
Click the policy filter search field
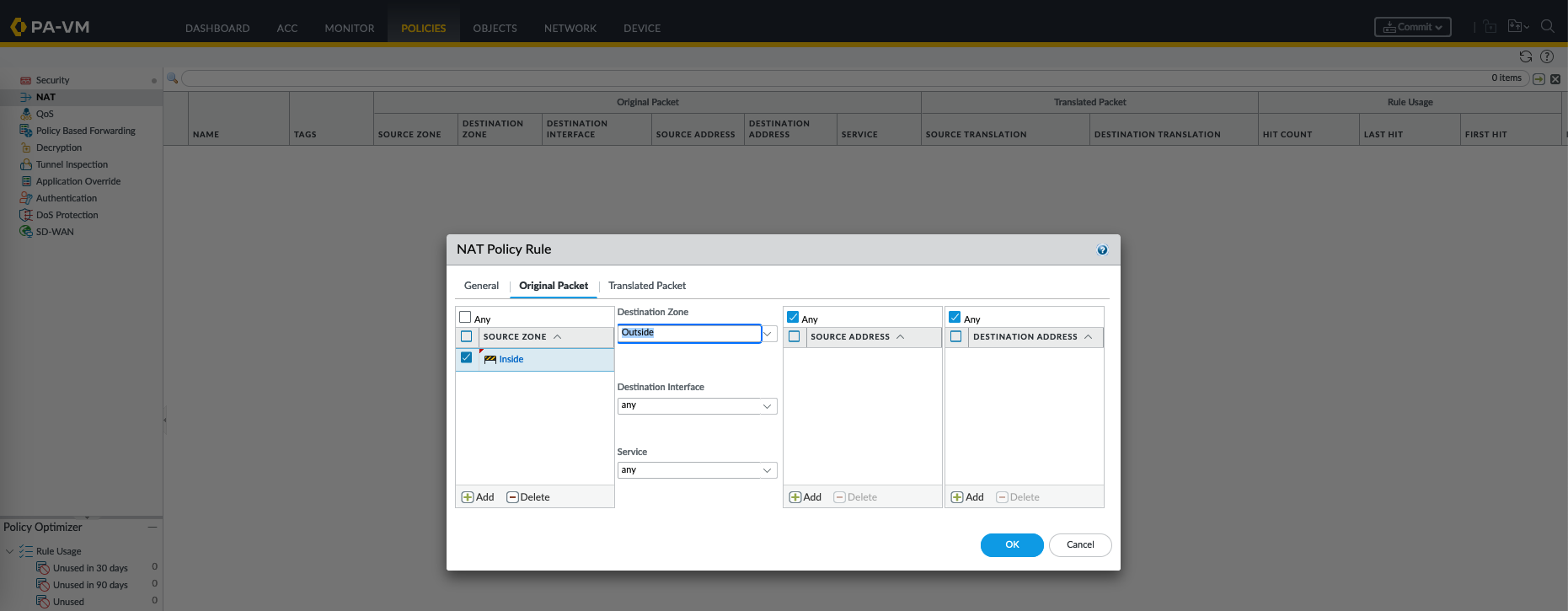pyautogui.click(x=834, y=78)
